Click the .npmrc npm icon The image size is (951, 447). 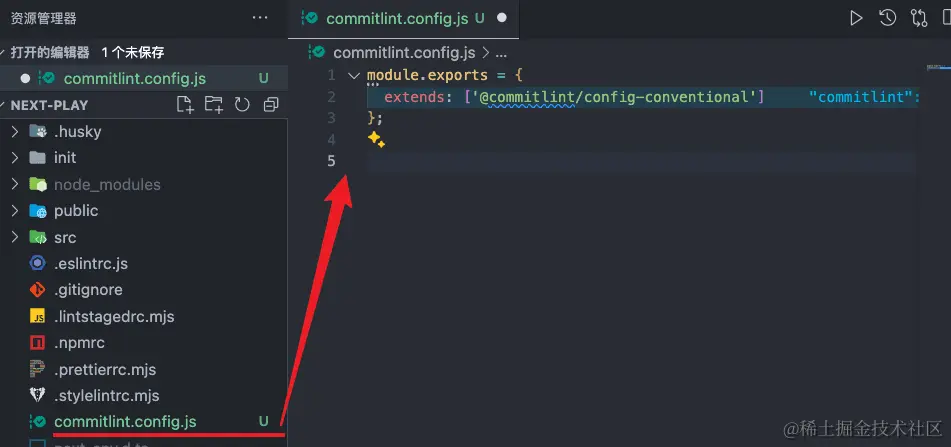(x=38, y=343)
